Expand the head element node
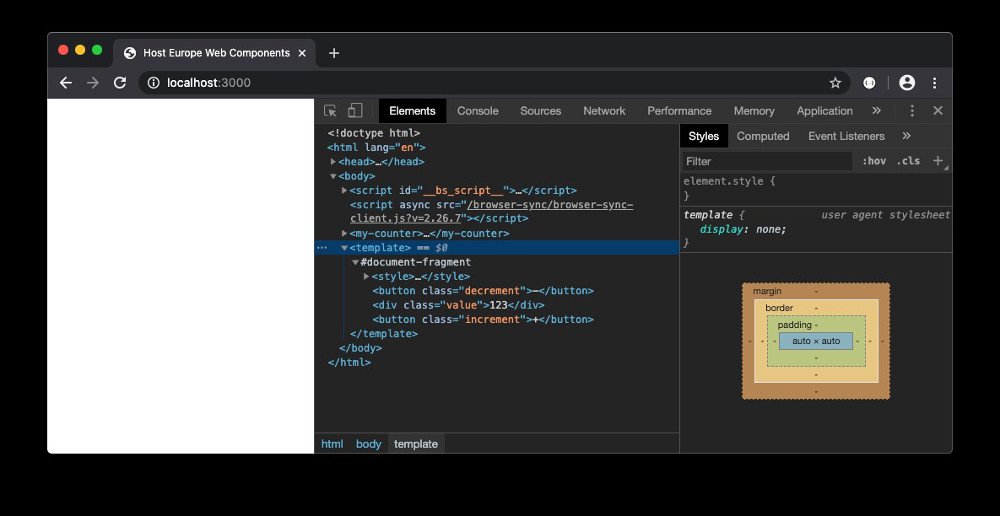Viewport: 1000px width, 516px height. 333,162
